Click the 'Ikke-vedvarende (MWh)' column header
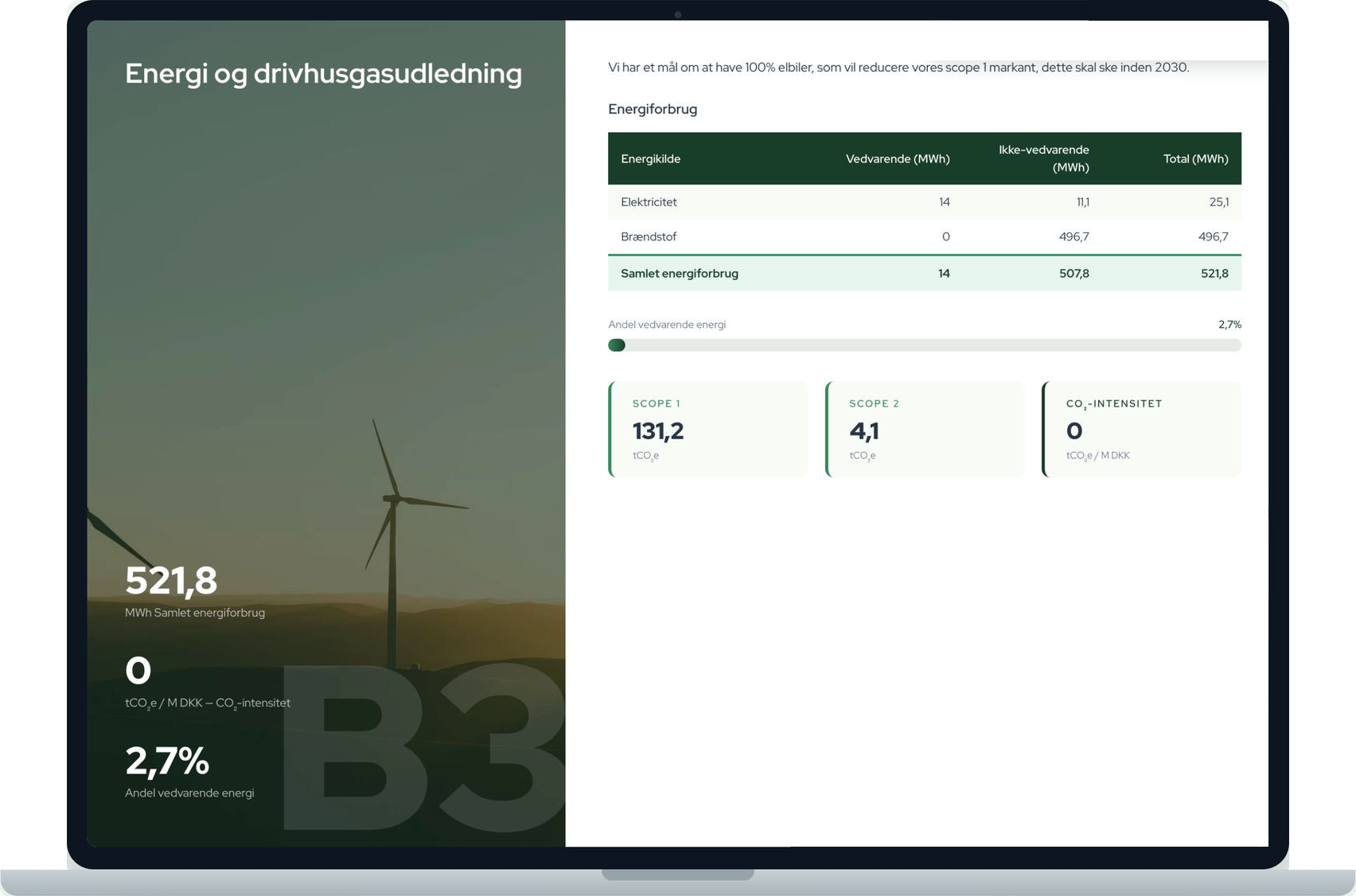Viewport: 1356px width, 896px height. 1043,158
